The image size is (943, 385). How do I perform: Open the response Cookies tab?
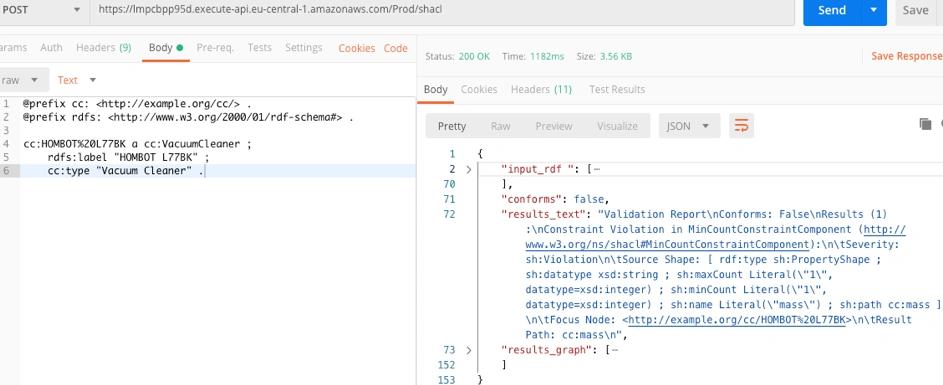[x=479, y=90]
